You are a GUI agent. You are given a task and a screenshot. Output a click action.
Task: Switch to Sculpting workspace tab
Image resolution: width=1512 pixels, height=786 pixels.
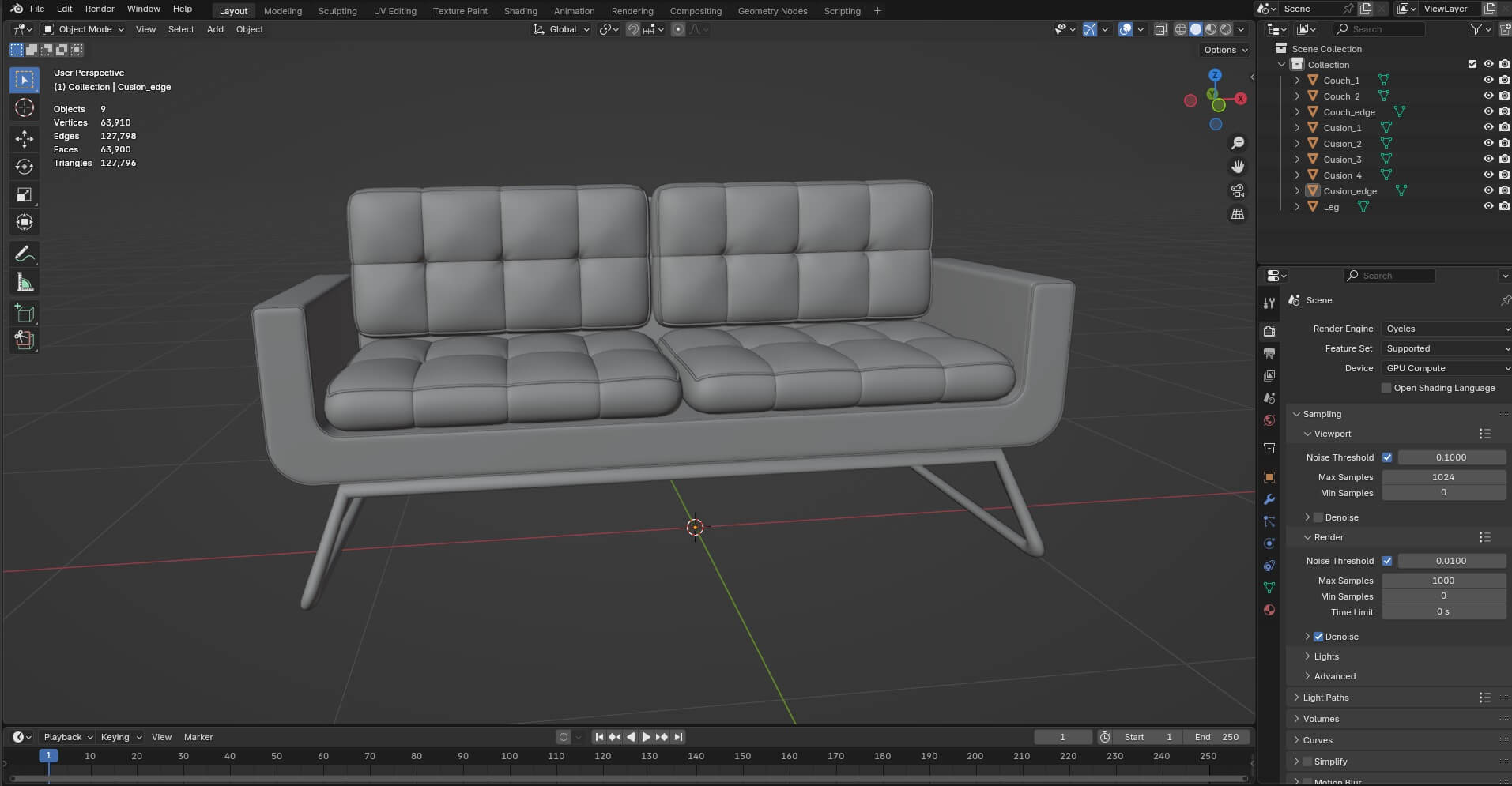click(x=337, y=11)
